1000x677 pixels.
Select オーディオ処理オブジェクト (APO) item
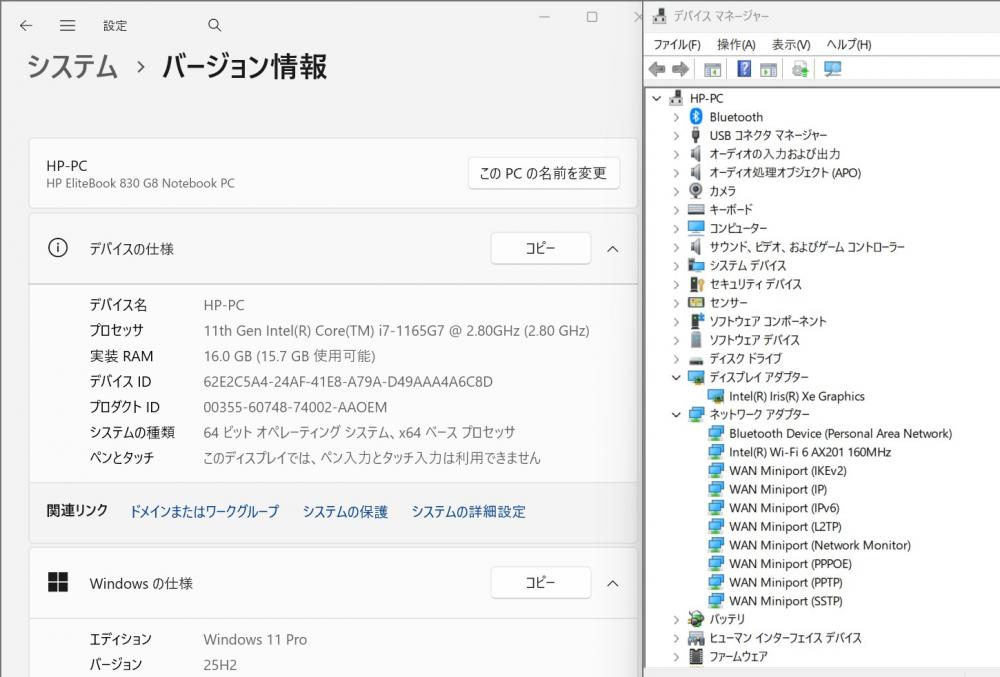pyautogui.click(x=785, y=172)
